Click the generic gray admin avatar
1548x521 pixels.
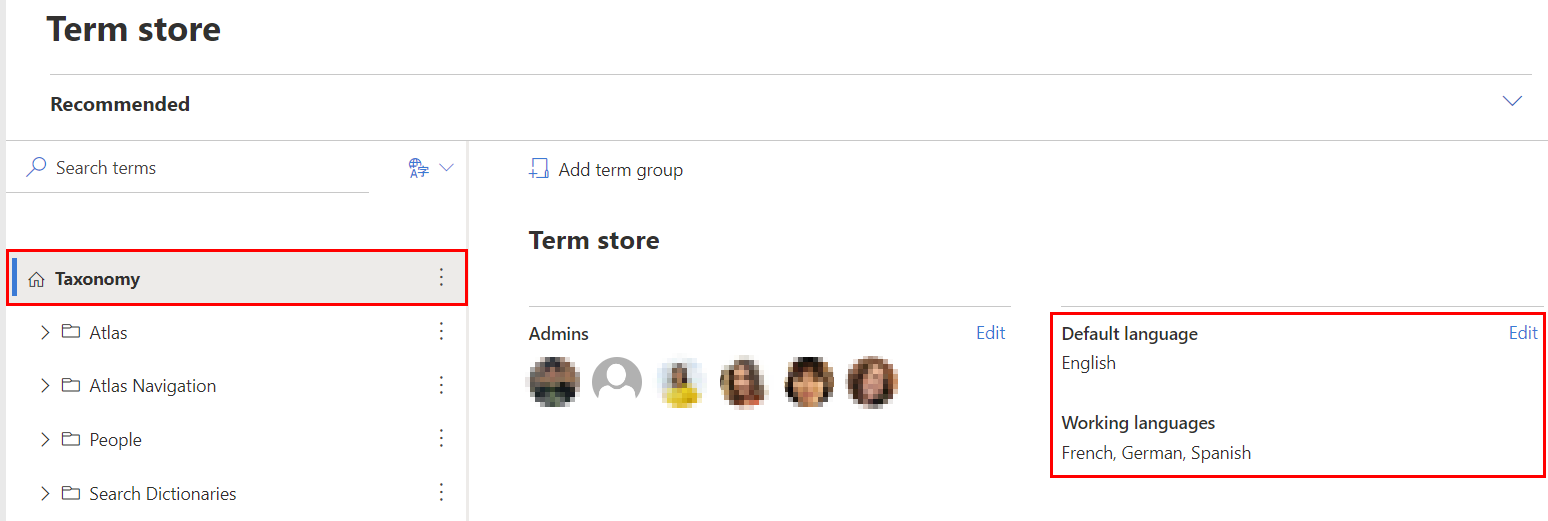[617, 381]
